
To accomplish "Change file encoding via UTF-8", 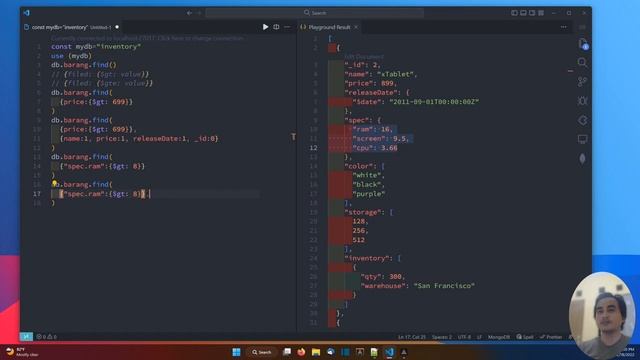I will pyautogui.click(x=464, y=337).
